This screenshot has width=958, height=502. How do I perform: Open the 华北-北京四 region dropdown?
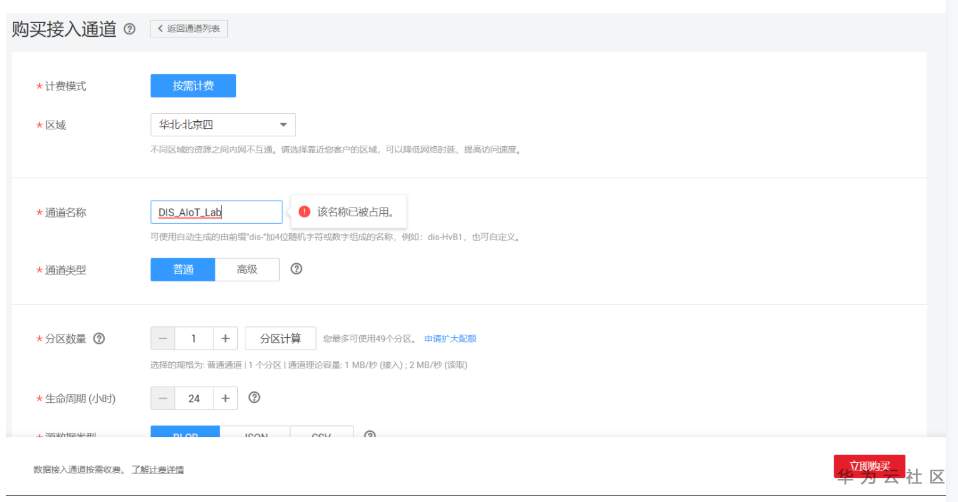(223, 125)
